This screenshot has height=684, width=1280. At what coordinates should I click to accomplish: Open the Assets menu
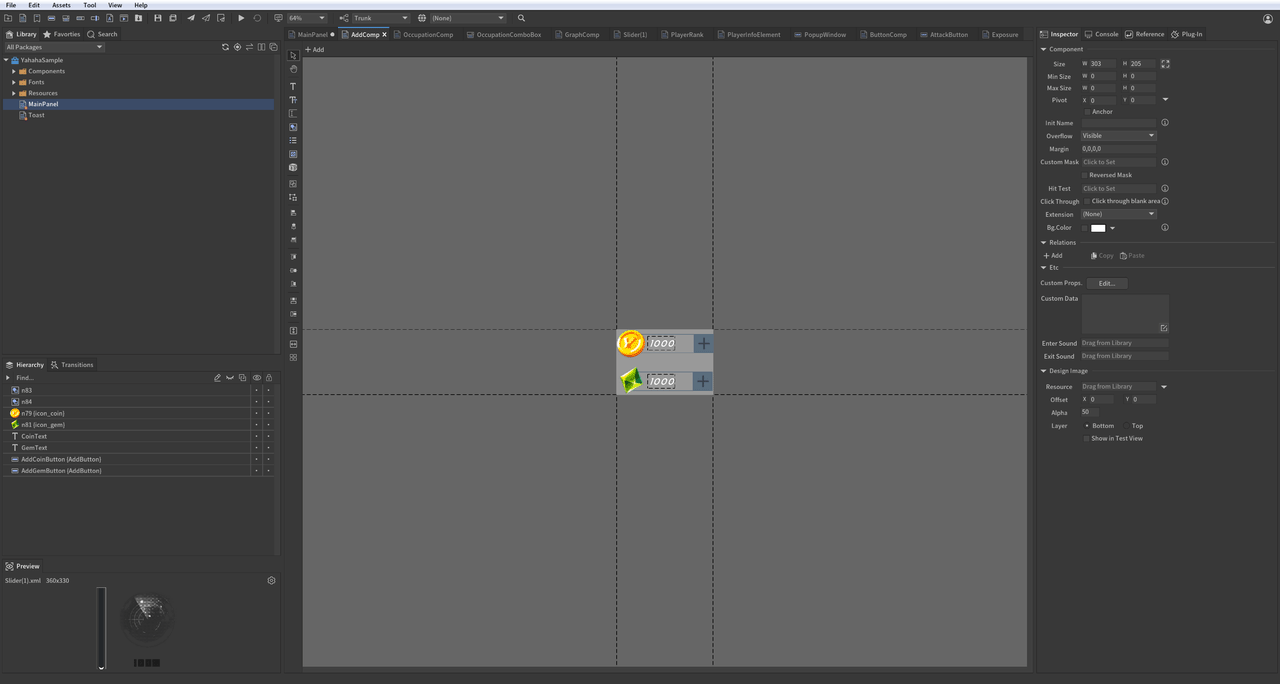pos(61,5)
